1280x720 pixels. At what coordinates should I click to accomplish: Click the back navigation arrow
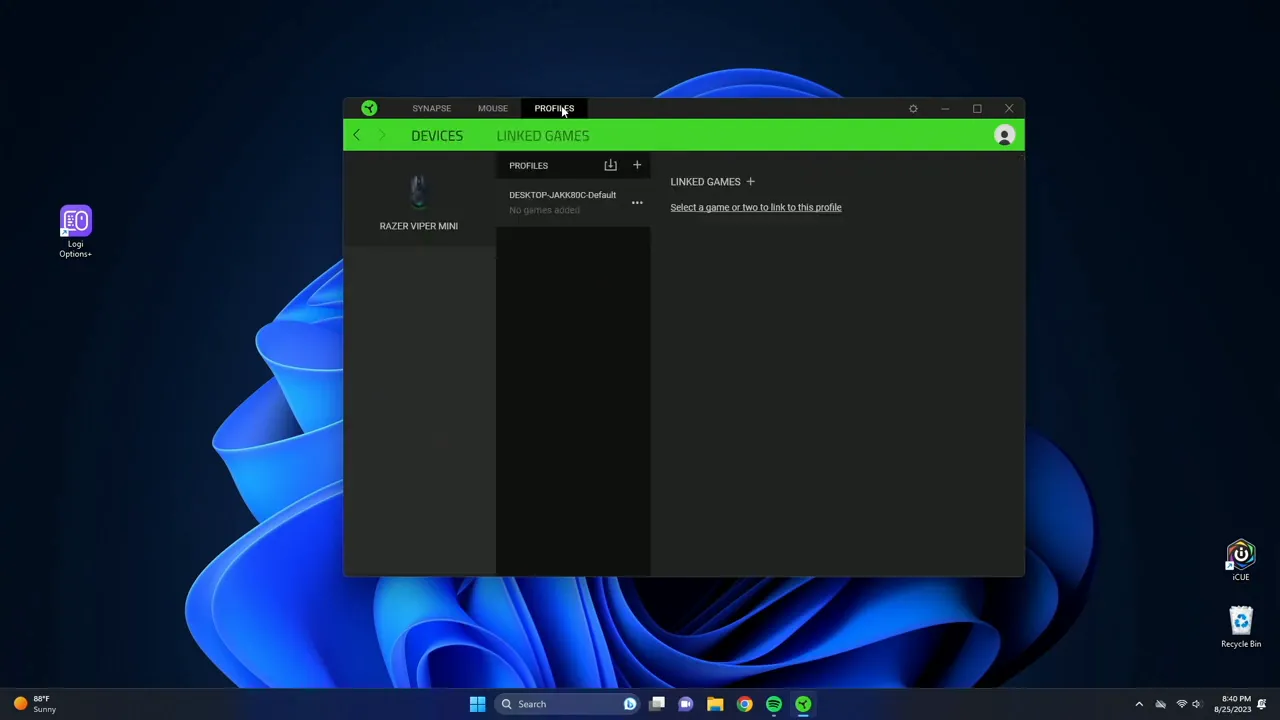[357, 135]
